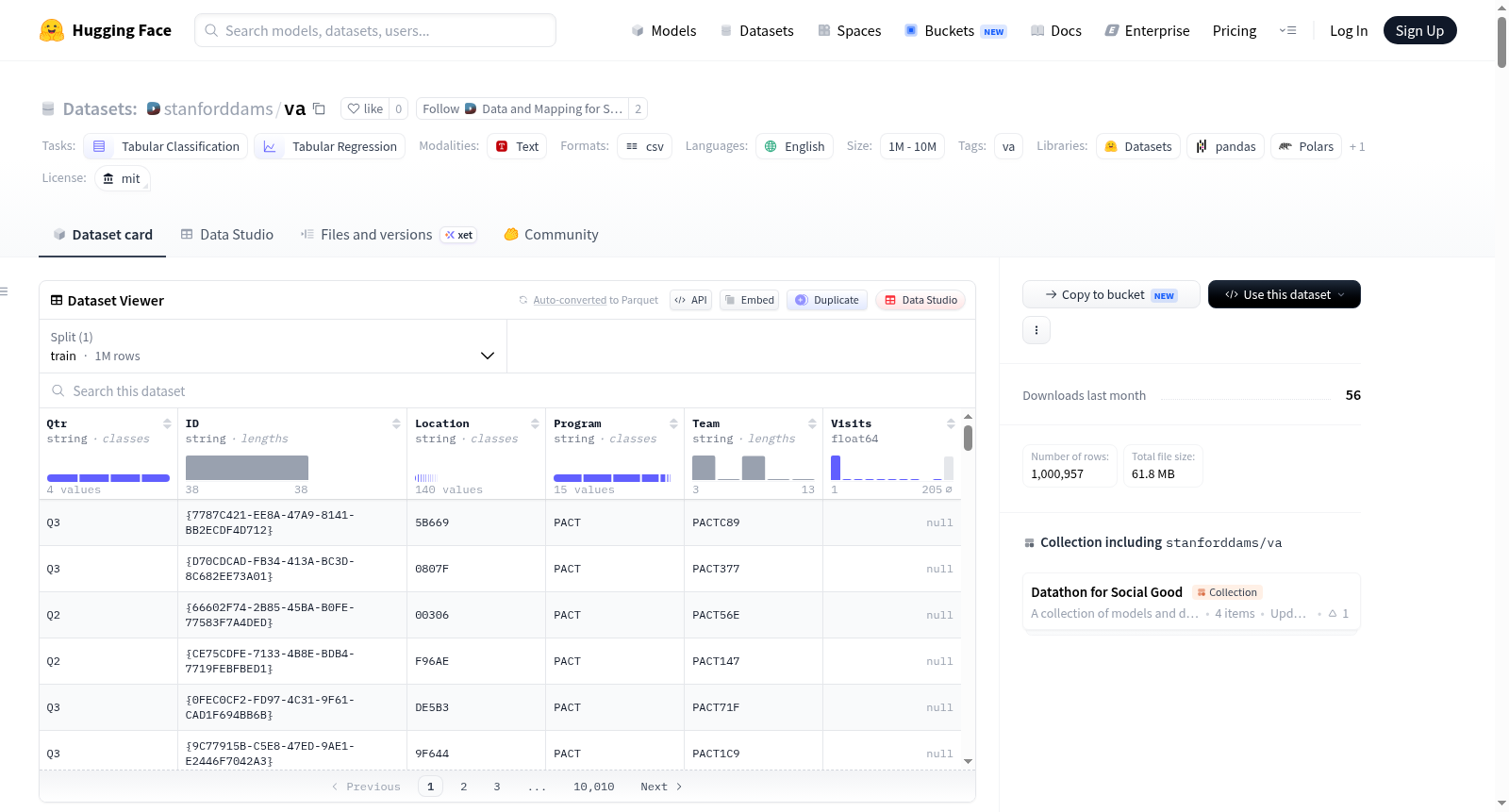1509x812 pixels.
Task: Switch to the Data Studio tab
Action: tap(227, 235)
